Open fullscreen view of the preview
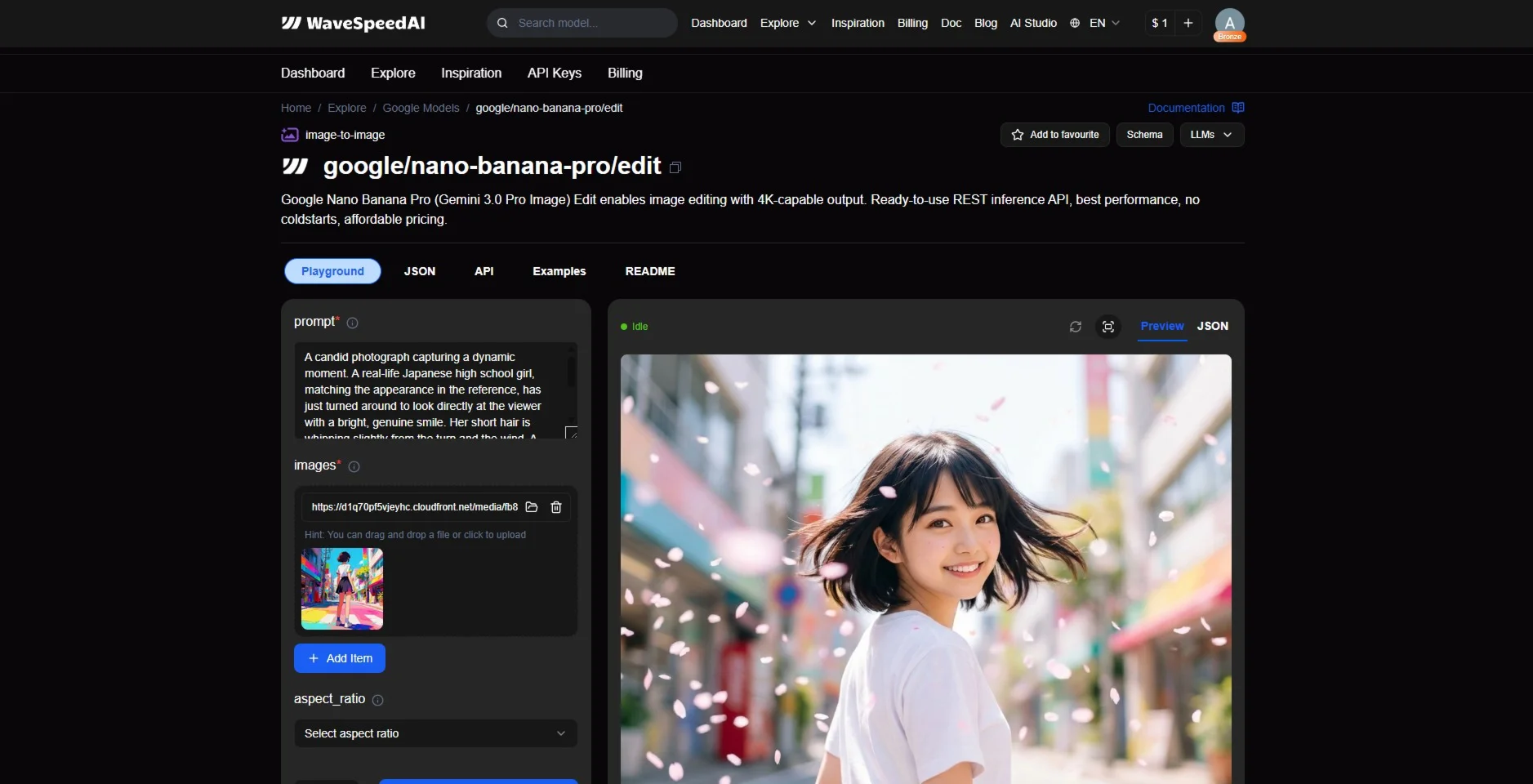This screenshot has height=784, width=1533. point(1108,327)
